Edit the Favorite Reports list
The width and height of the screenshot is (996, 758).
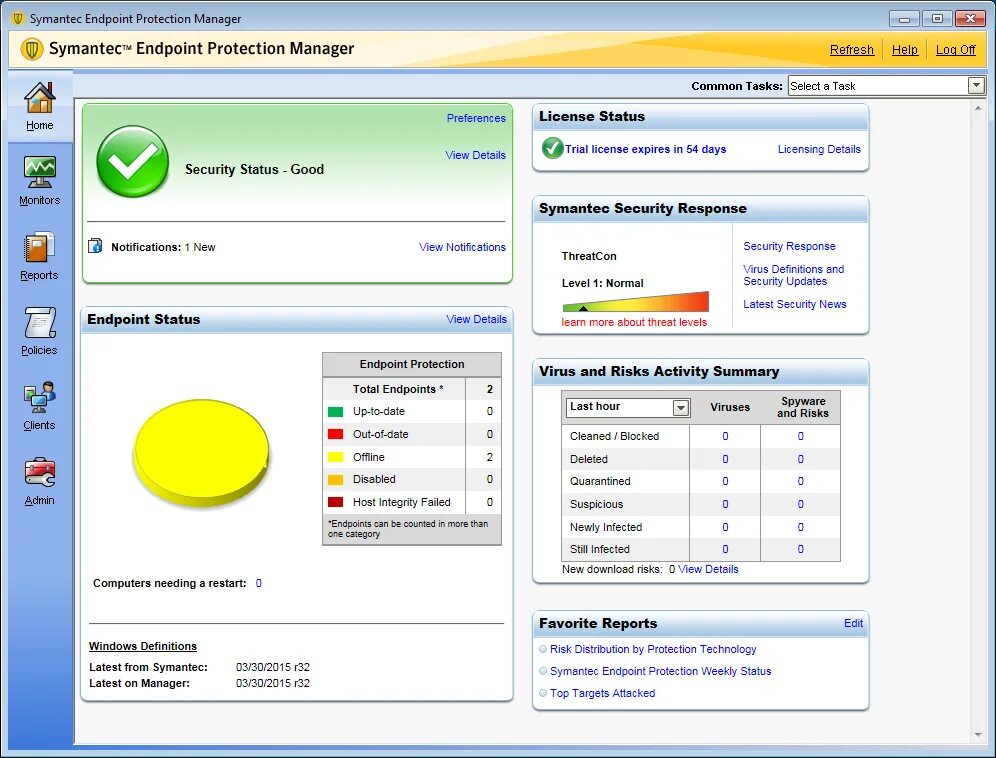click(x=853, y=623)
